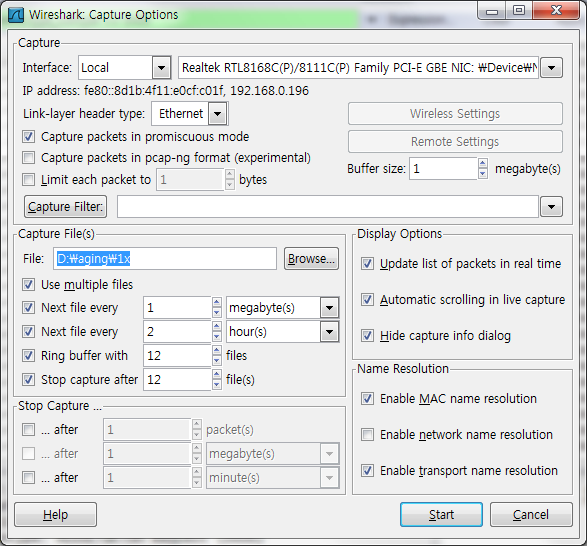Click the capture File path field
Image resolution: width=587 pixels, height=546 pixels.
pyautogui.click(x=165, y=258)
